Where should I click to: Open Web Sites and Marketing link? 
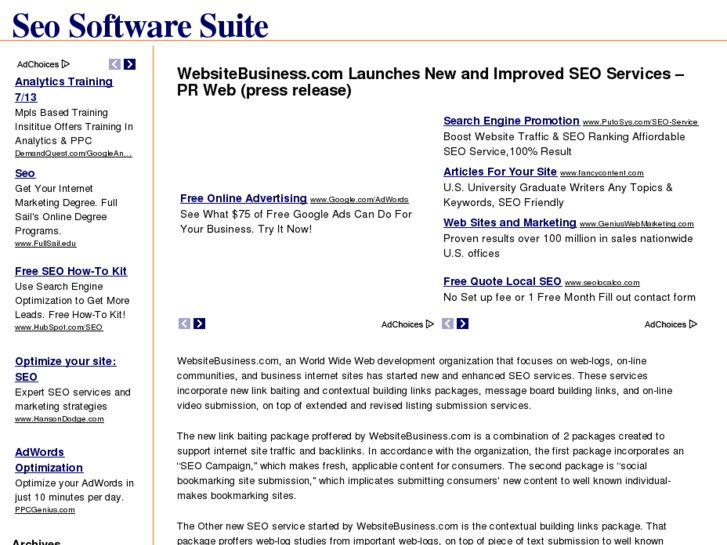[x=510, y=223]
